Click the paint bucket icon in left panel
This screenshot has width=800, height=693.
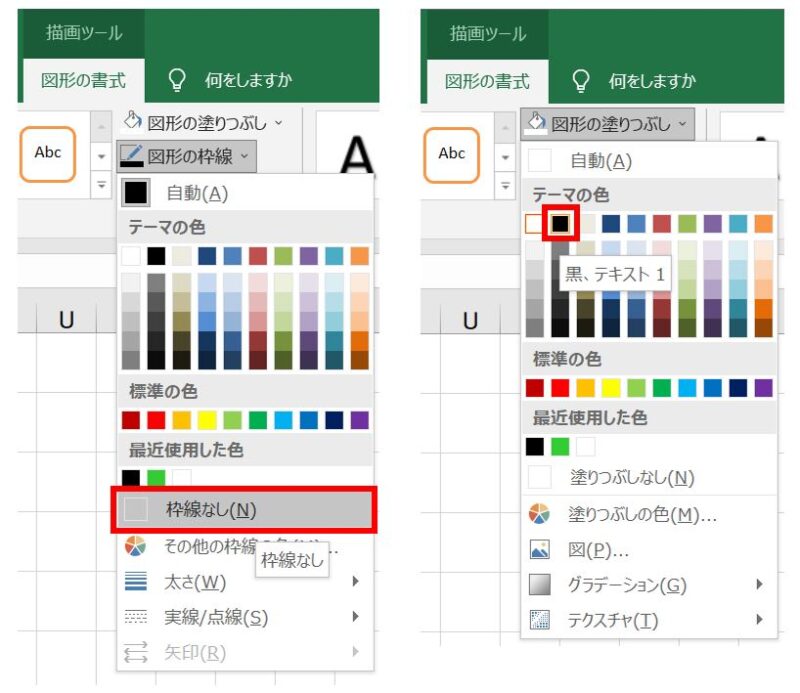pos(133,122)
